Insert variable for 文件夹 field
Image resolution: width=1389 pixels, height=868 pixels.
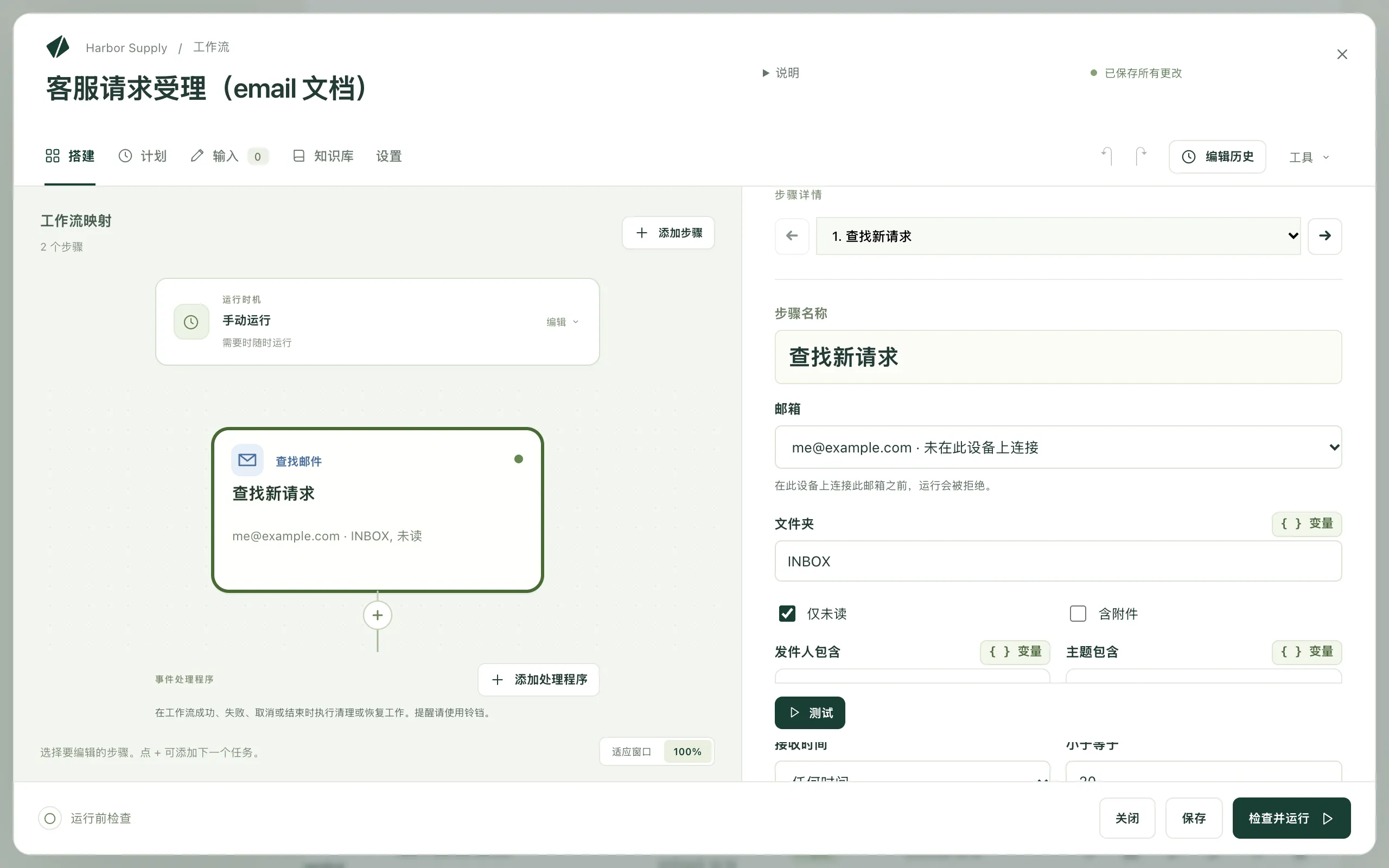pos(1307,524)
